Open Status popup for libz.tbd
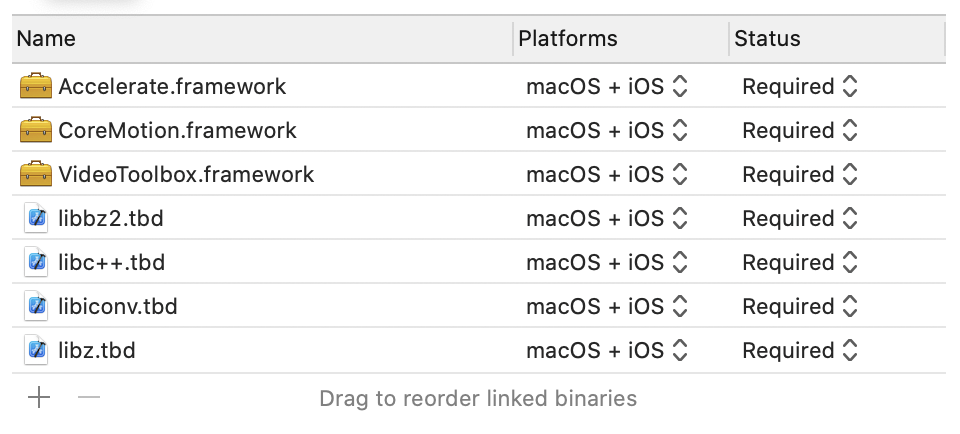 click(x=800, y=351)
